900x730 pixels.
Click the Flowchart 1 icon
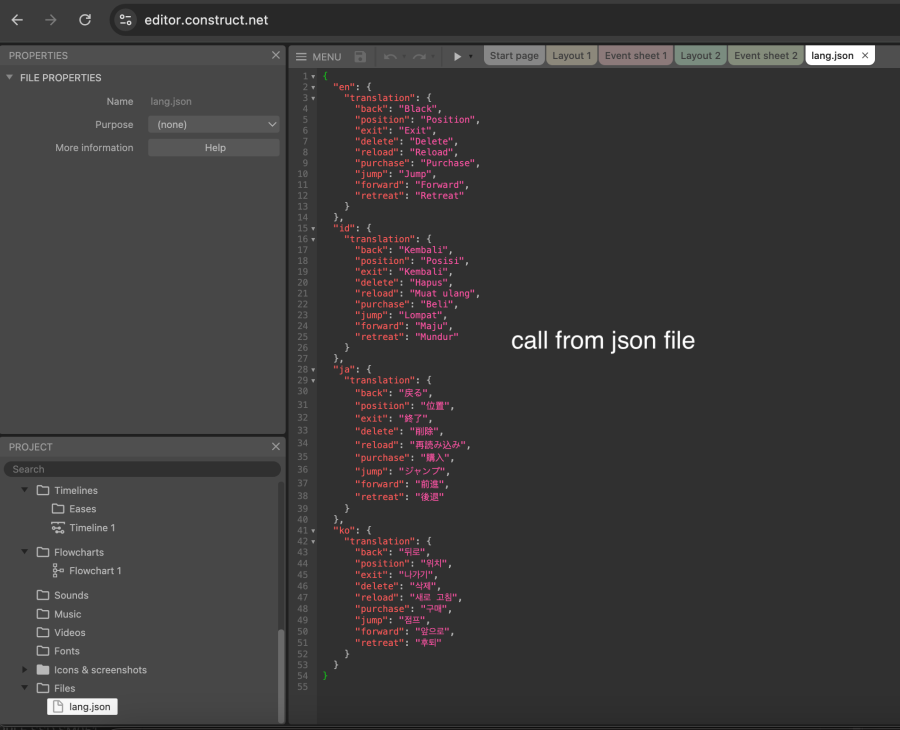[x=58, y=570]
